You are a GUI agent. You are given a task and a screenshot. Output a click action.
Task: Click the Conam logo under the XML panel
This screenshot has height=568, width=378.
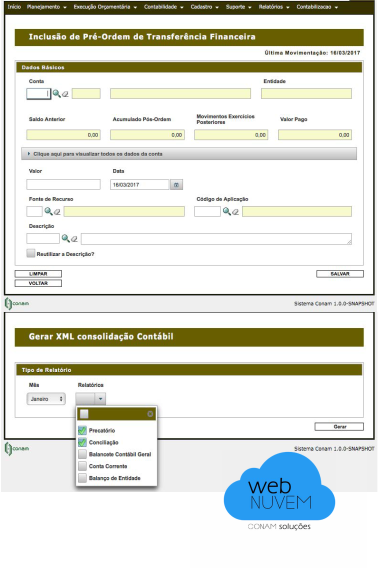[x=17, y=448]
